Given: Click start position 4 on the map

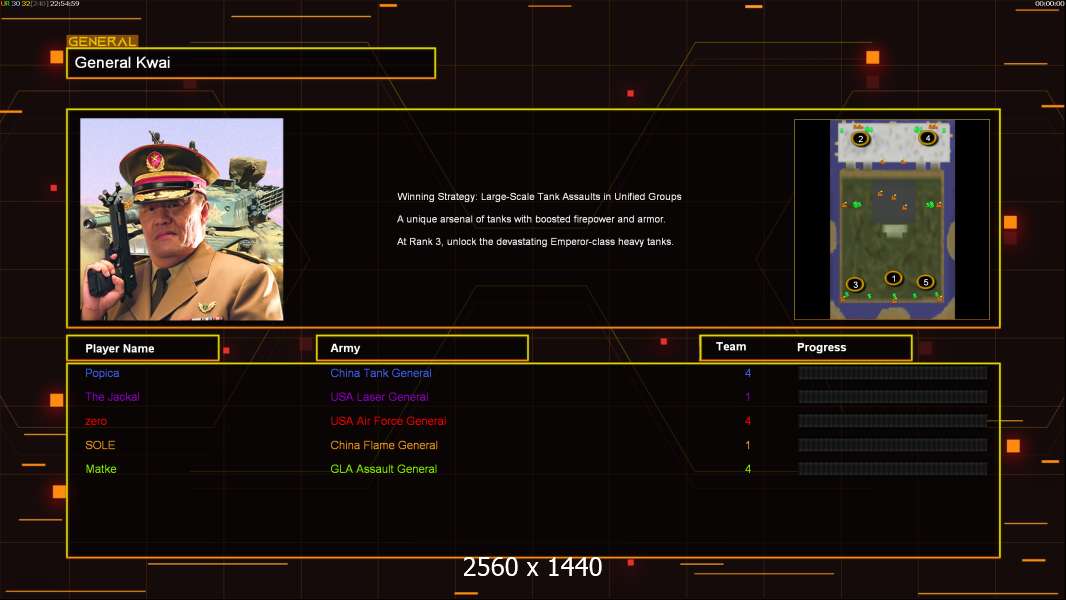Looking at the screenshot, I should click(x=927, y=138).
